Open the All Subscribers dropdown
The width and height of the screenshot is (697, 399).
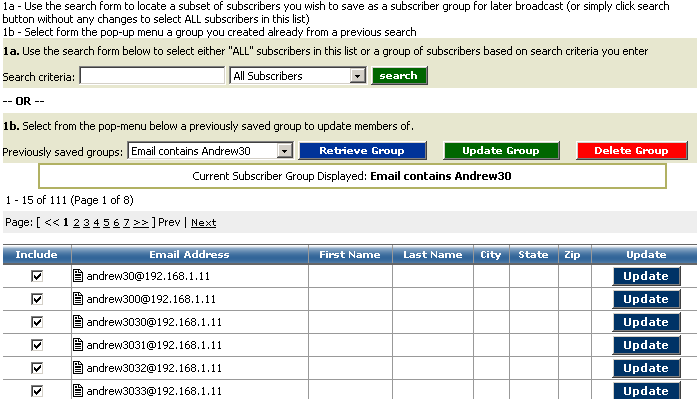298,76
